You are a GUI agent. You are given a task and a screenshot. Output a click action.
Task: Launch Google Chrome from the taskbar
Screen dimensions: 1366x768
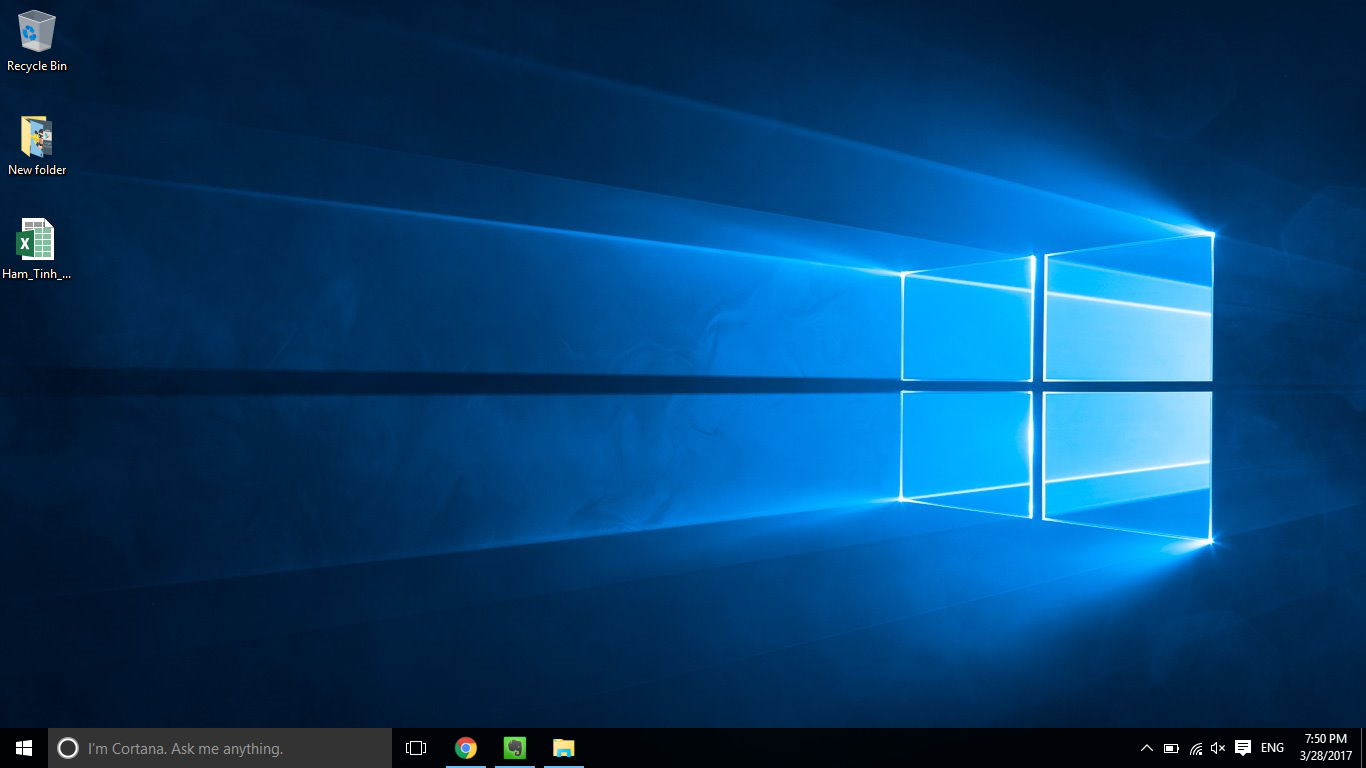(465, 747)
